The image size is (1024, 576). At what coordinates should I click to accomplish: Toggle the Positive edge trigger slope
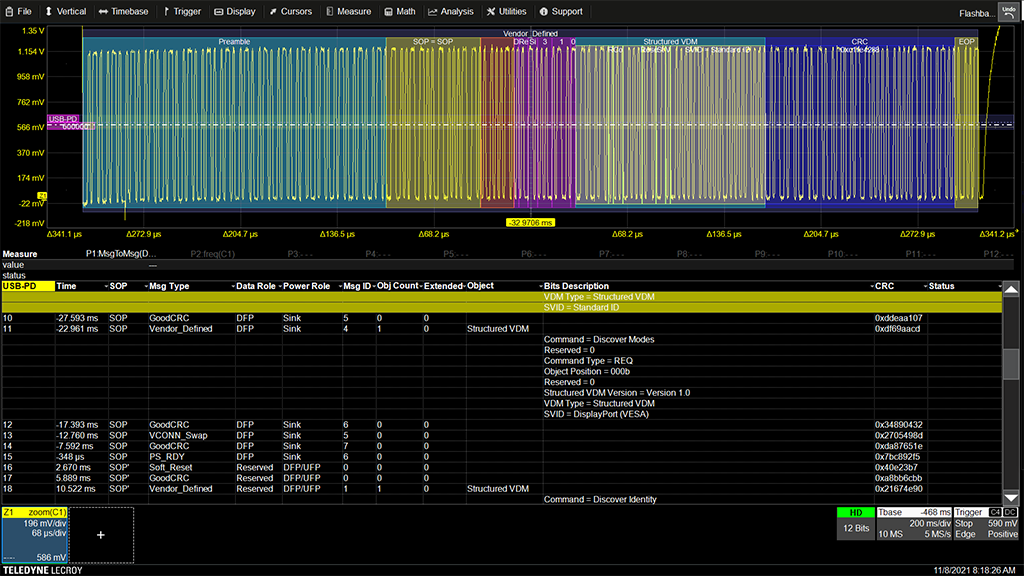coord(1003,534)
